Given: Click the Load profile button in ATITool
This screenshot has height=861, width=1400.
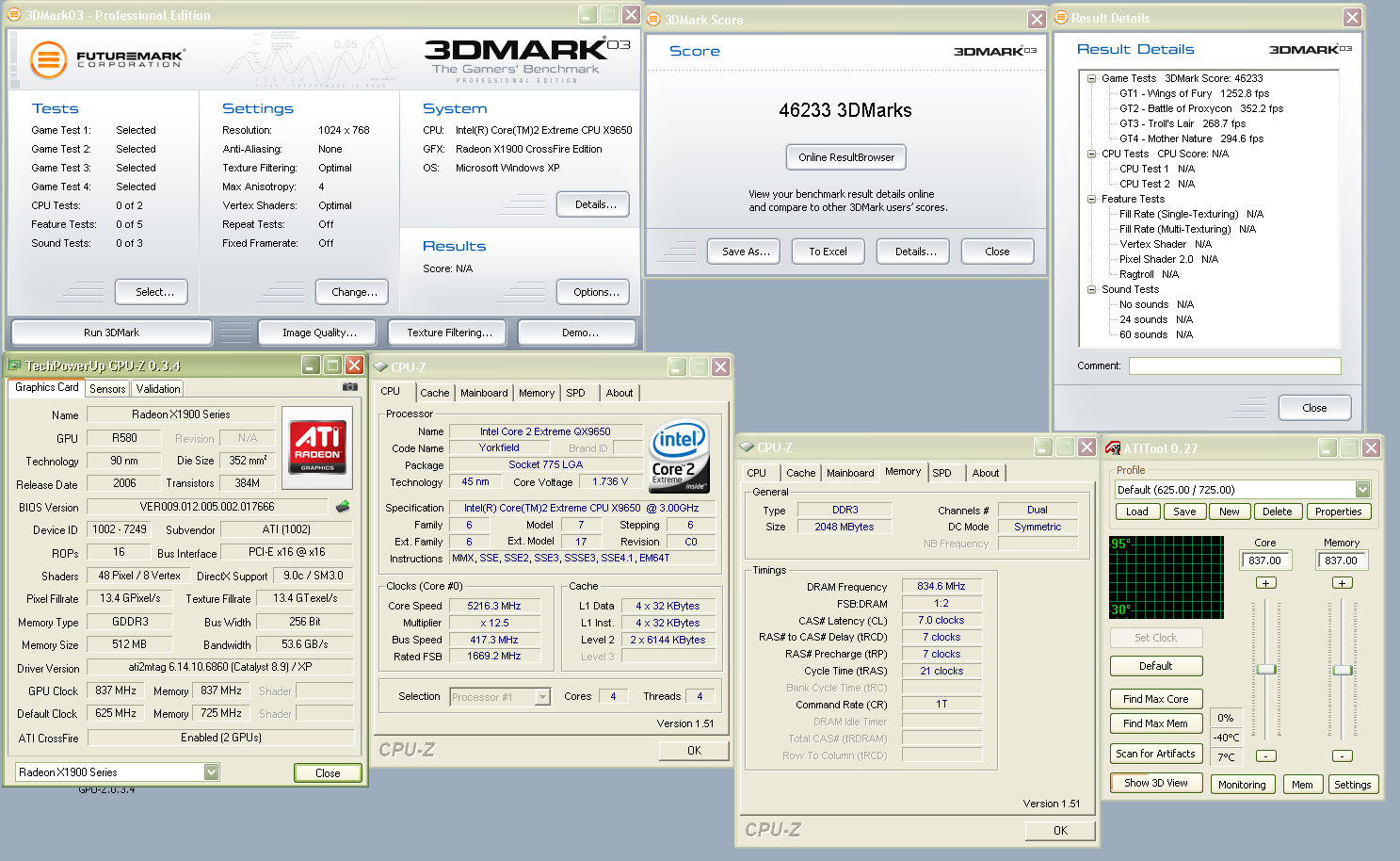Looking at the screenshot, I should tap(1137, 512).
